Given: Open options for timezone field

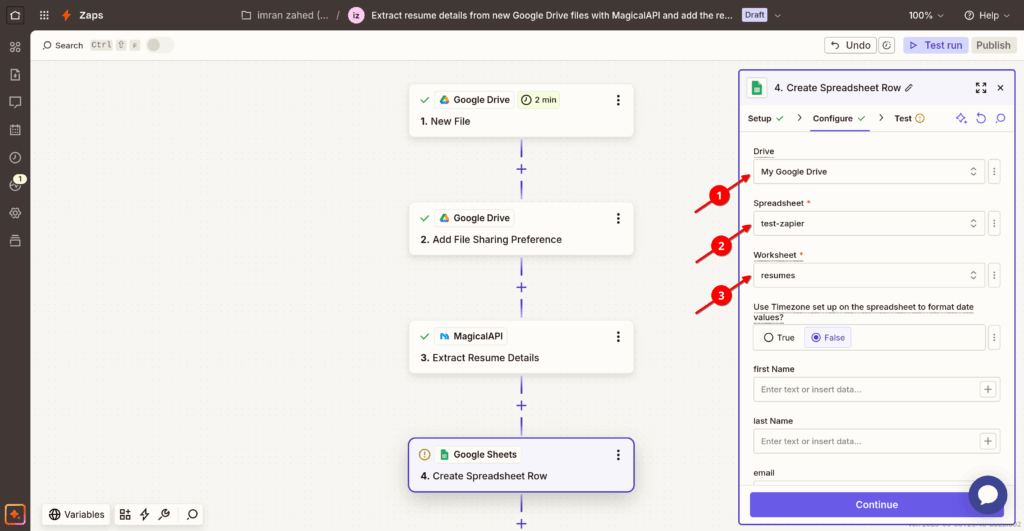Looking at the screenshot, I should (x=994, y=338).
